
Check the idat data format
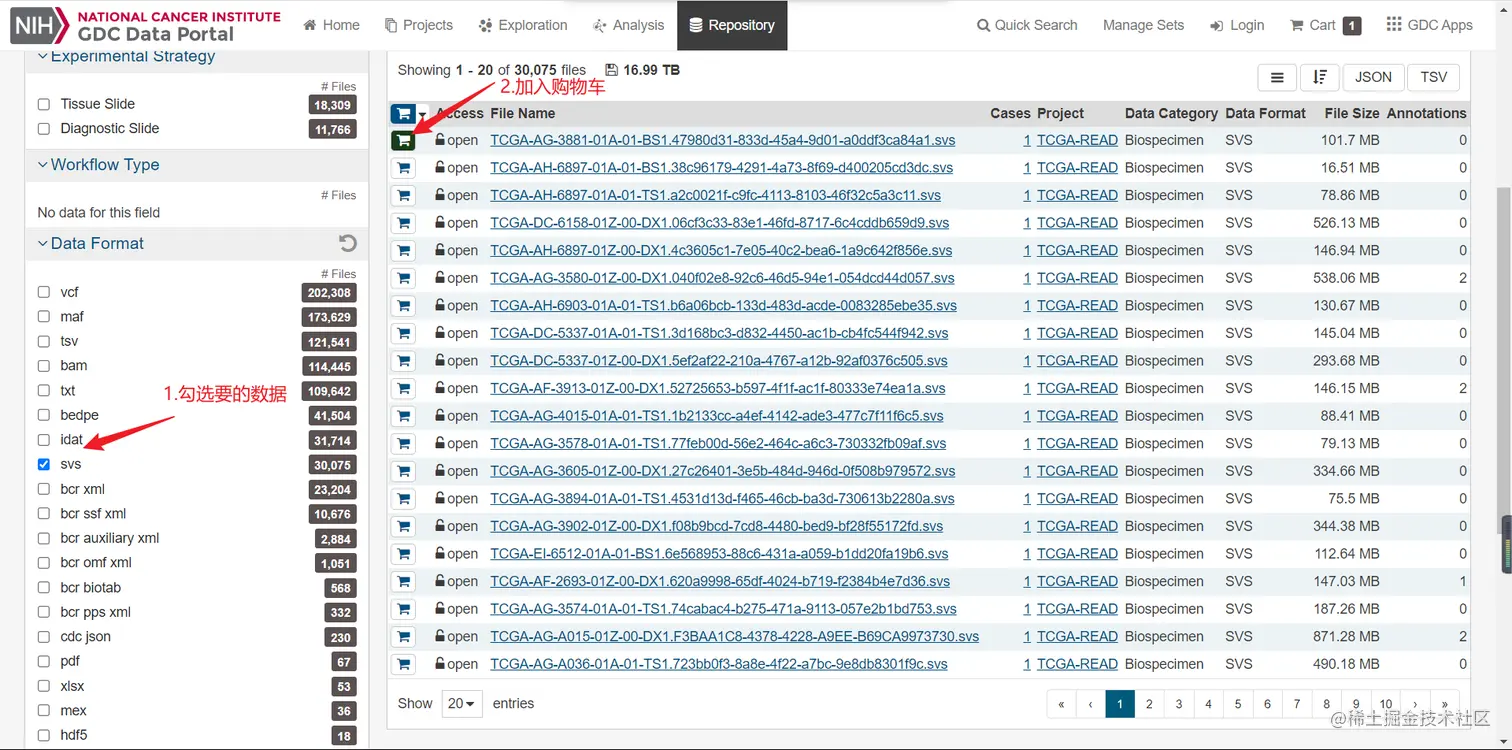click(44, 440)
